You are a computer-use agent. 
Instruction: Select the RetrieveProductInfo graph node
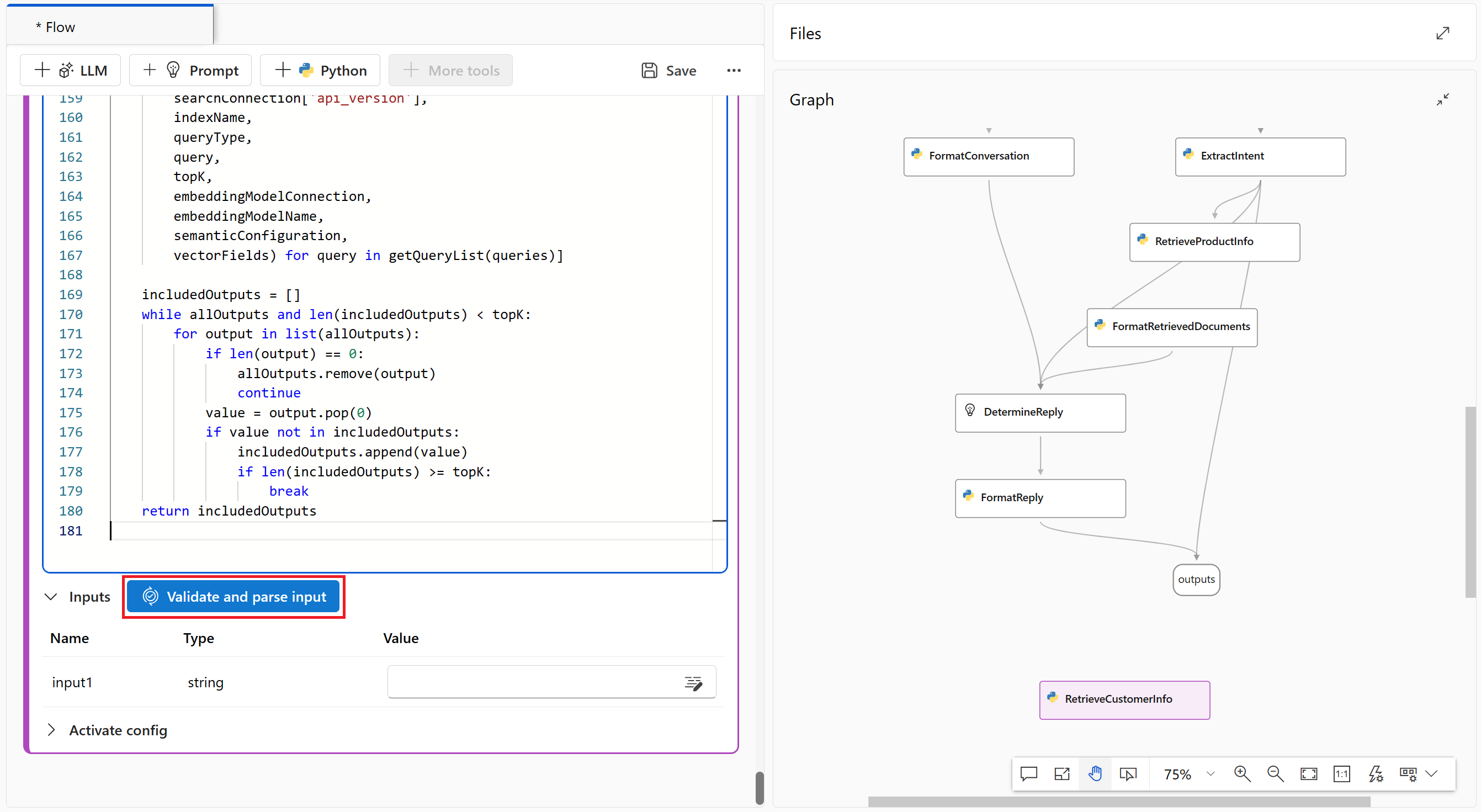(x=1214, y=242)
